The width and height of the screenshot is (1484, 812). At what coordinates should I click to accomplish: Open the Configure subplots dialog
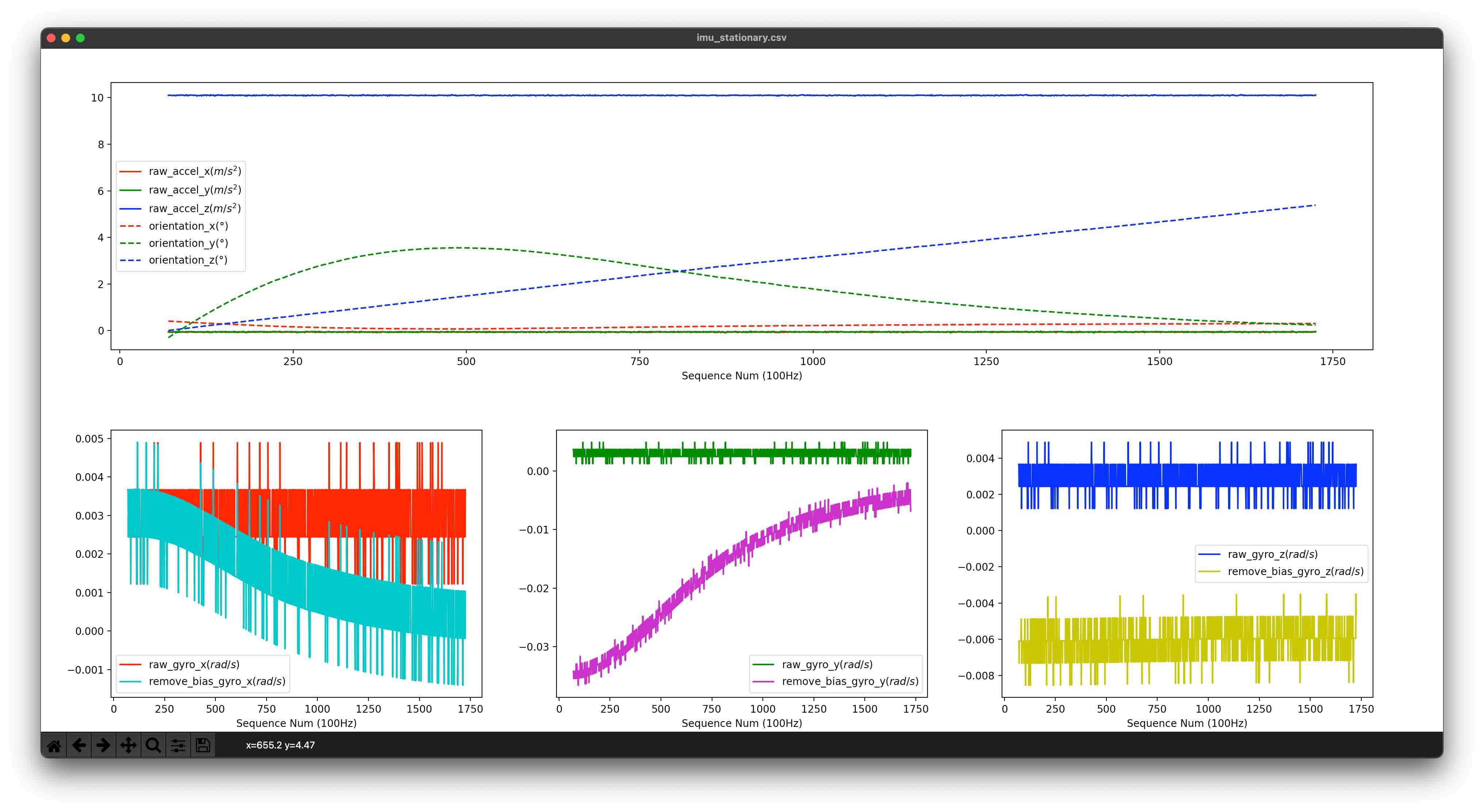[178, 745]
